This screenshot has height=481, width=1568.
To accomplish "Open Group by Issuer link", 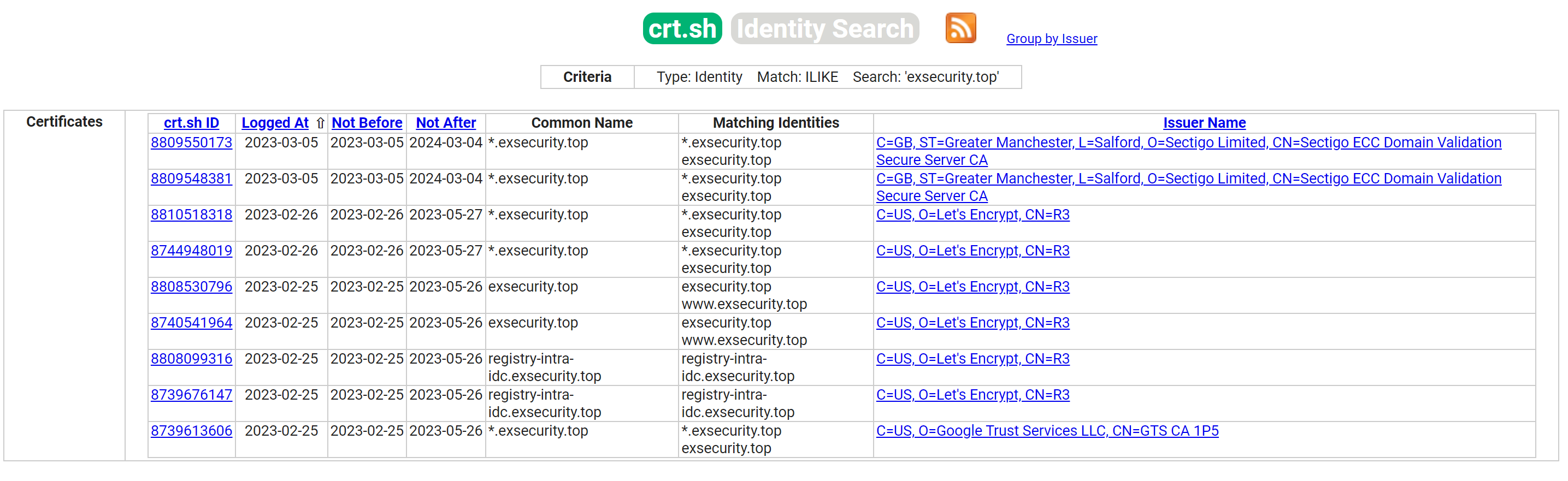I will (1051, 39).
